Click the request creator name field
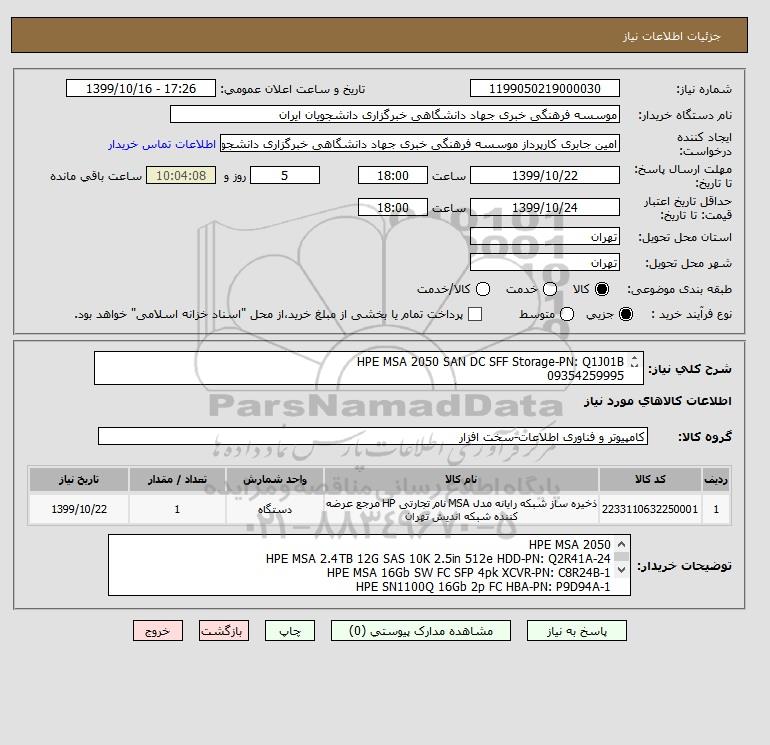The image size is (770, 745). tap(420, 144)
